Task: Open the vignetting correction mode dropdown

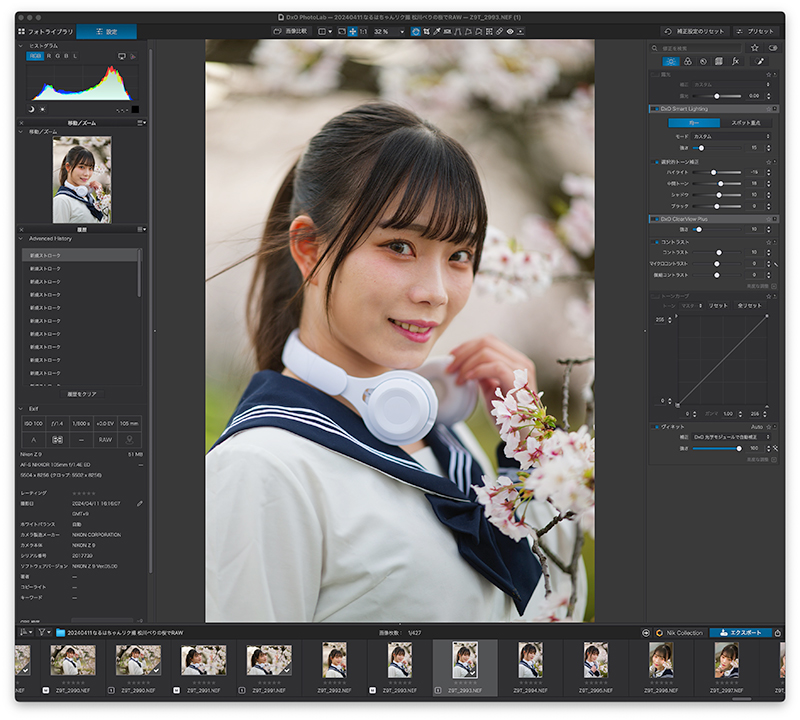Action: (731, 437)
